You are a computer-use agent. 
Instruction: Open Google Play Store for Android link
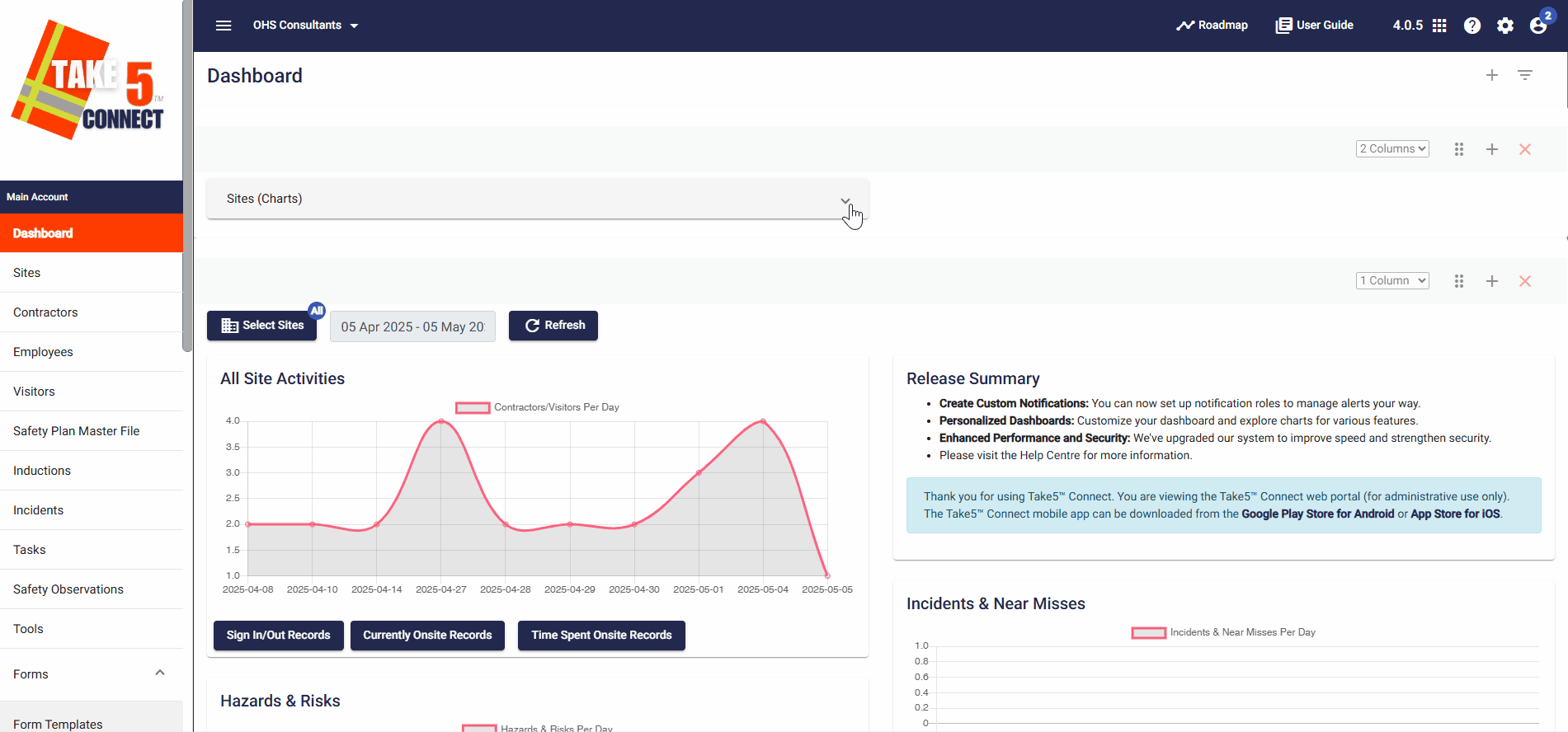coord(1317,514)
